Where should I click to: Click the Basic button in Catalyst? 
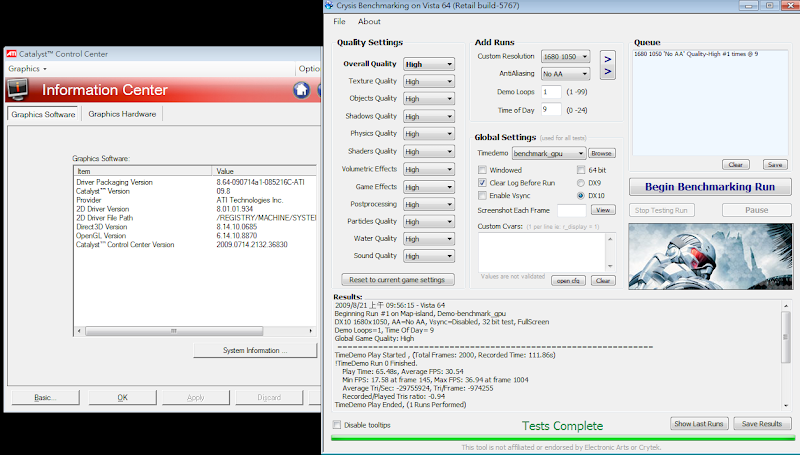(x=45, y=397)
